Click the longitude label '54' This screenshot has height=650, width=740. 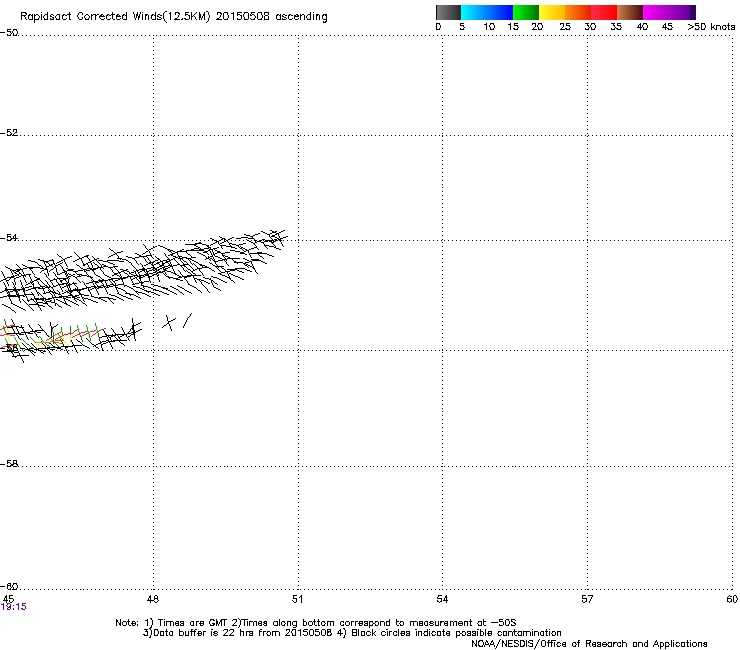point(442,599)
